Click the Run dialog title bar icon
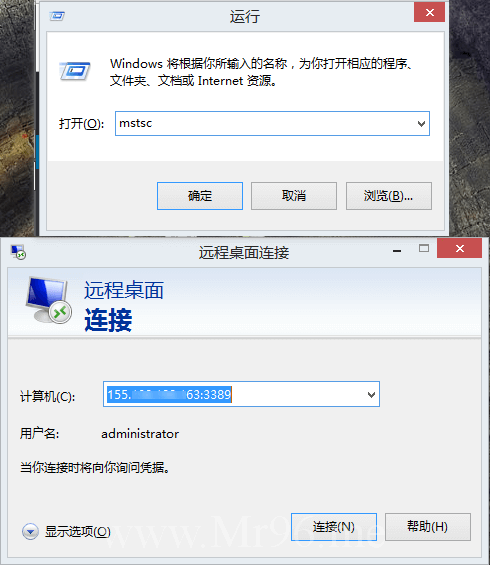Viewport: 490px width, 565px height. 57,16
